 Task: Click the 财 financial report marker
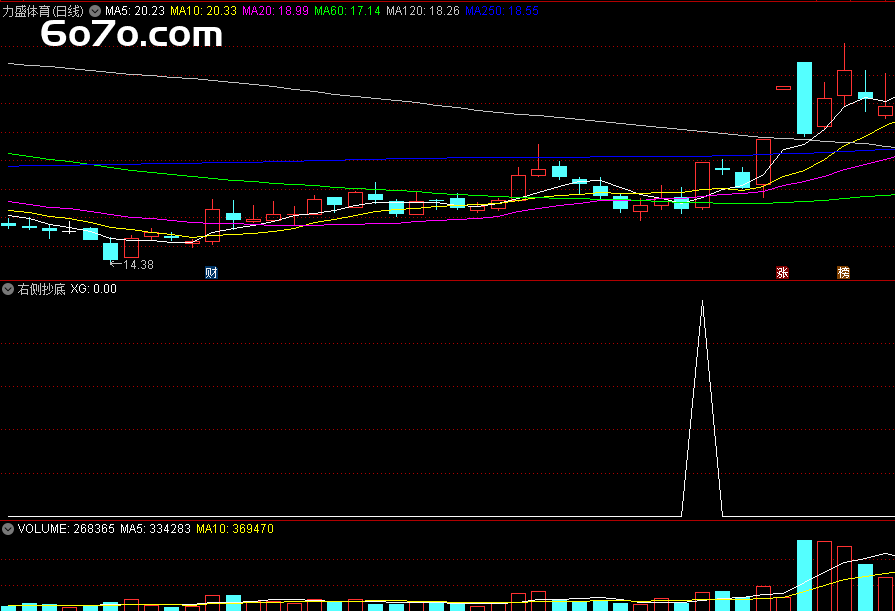click(x=211, y=272)
